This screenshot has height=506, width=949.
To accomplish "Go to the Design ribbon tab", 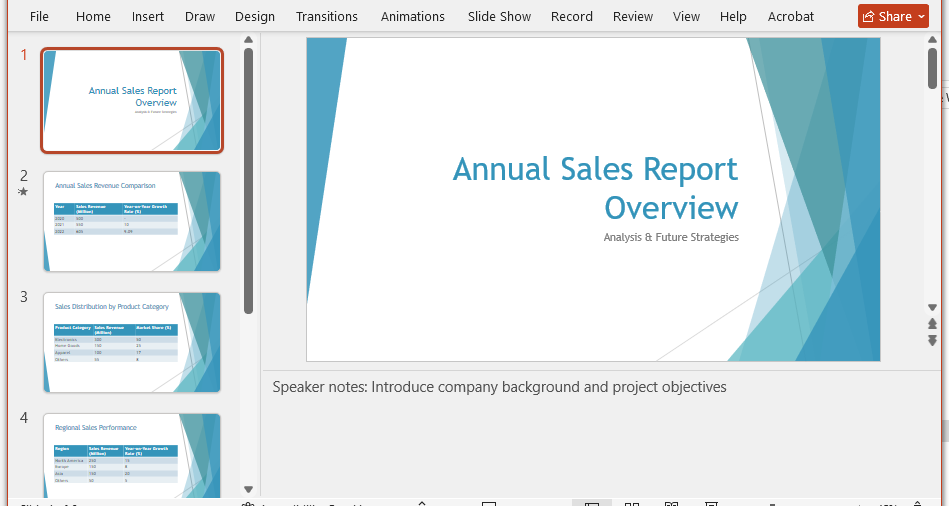I will [x=255, y=16].
